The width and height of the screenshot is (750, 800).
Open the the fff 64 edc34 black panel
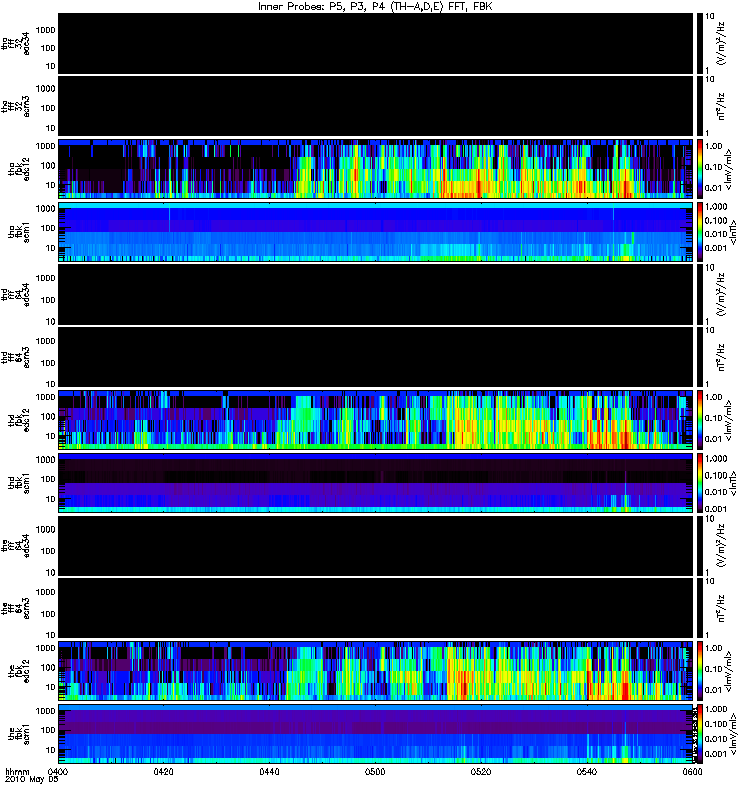[x=375, y=545]
